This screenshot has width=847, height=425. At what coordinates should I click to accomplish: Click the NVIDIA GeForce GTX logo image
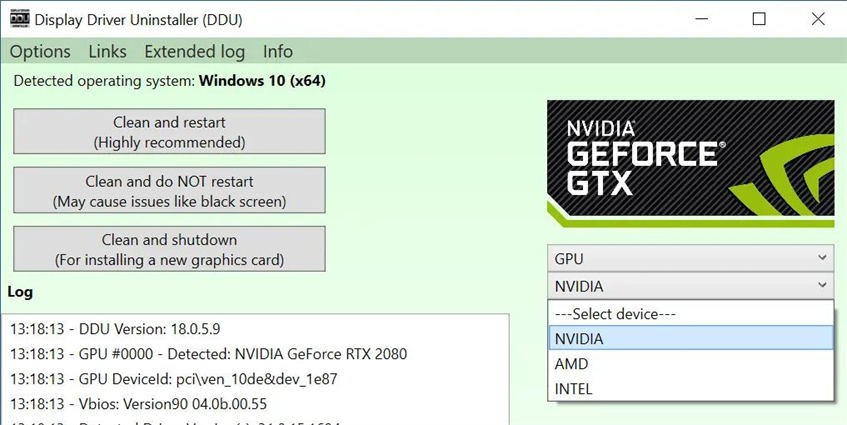[690, 164]
